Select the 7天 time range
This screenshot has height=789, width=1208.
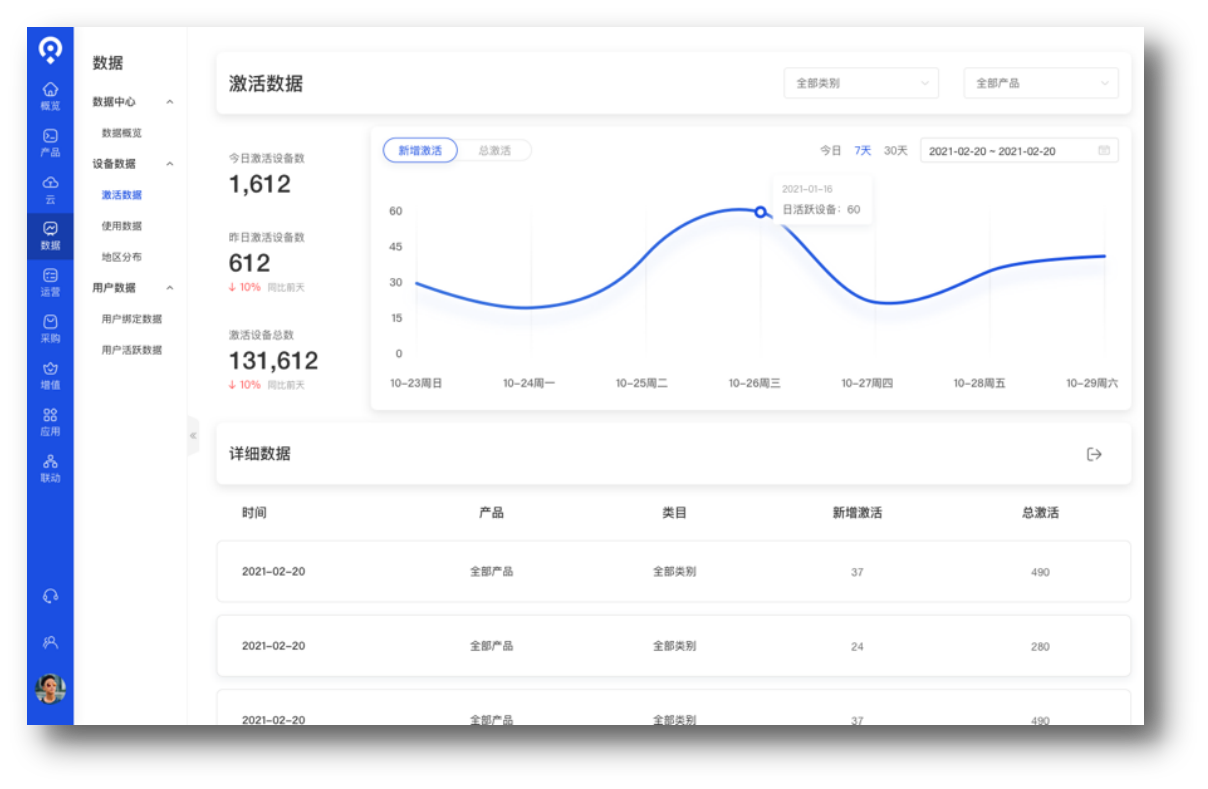pyautogui.click(x=863, y=151)
